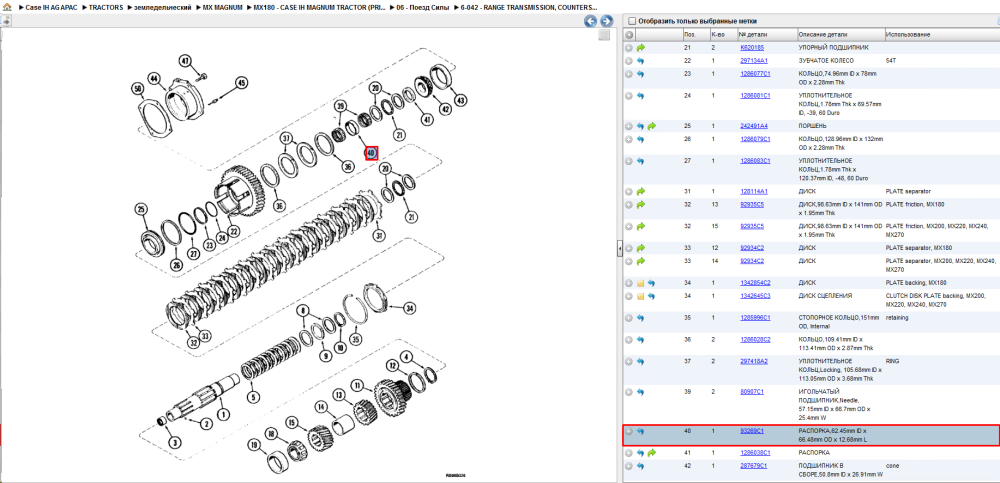The image size is (1000, 483).
Task: Click the blue arrow icon for part 93269C1
Action: tap(641, 431)
